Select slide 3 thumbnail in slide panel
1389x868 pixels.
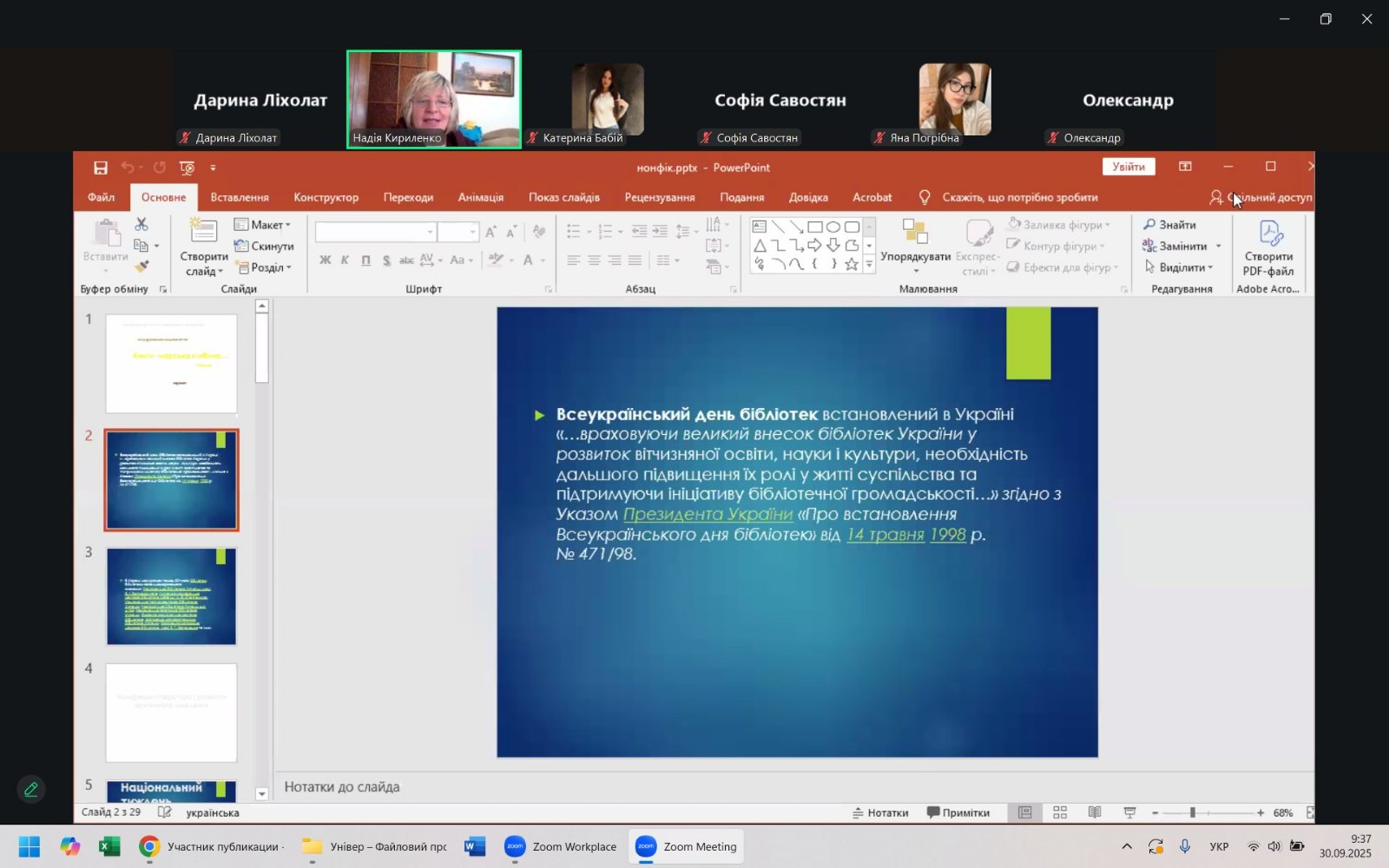click(171, 596)
